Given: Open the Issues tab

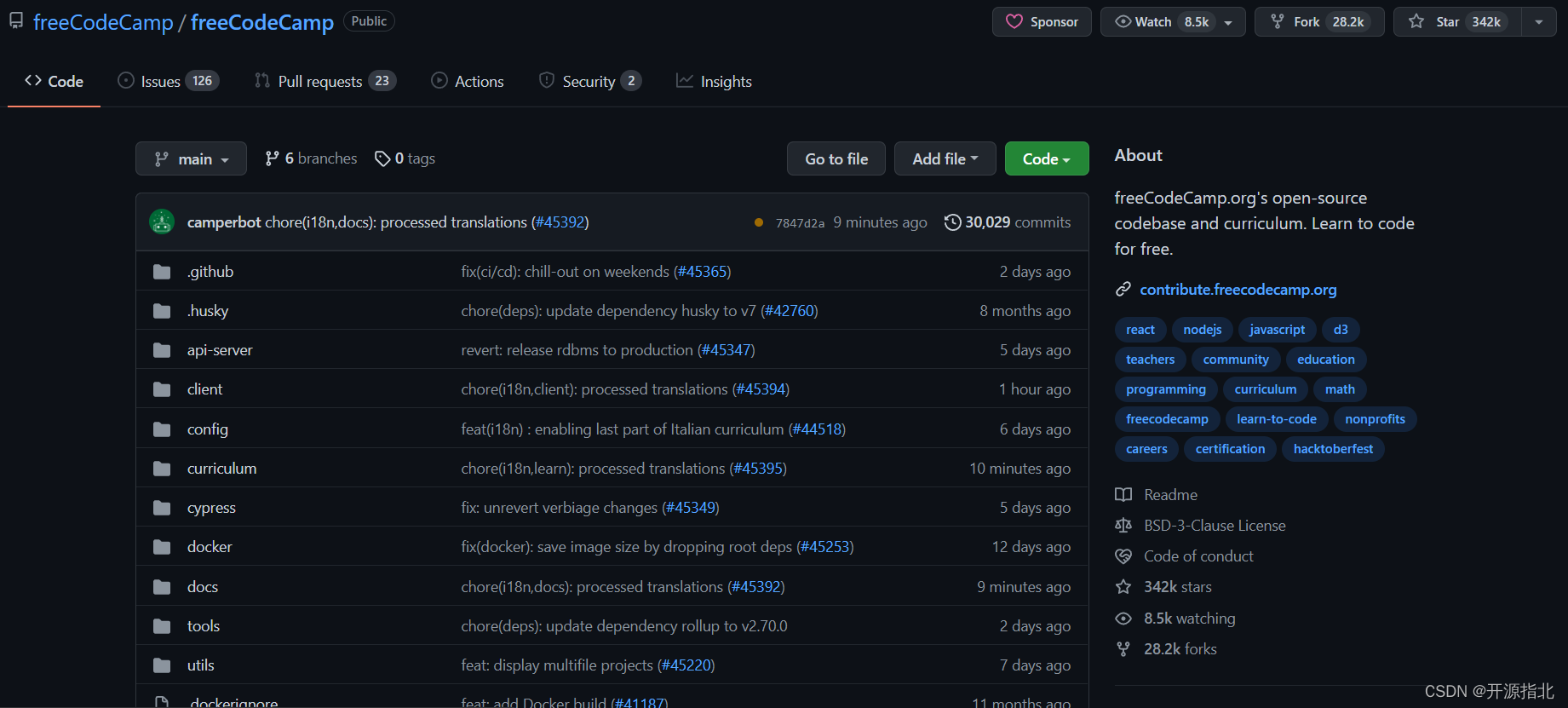Looking at the screenshot, I should tap(168, 81).
